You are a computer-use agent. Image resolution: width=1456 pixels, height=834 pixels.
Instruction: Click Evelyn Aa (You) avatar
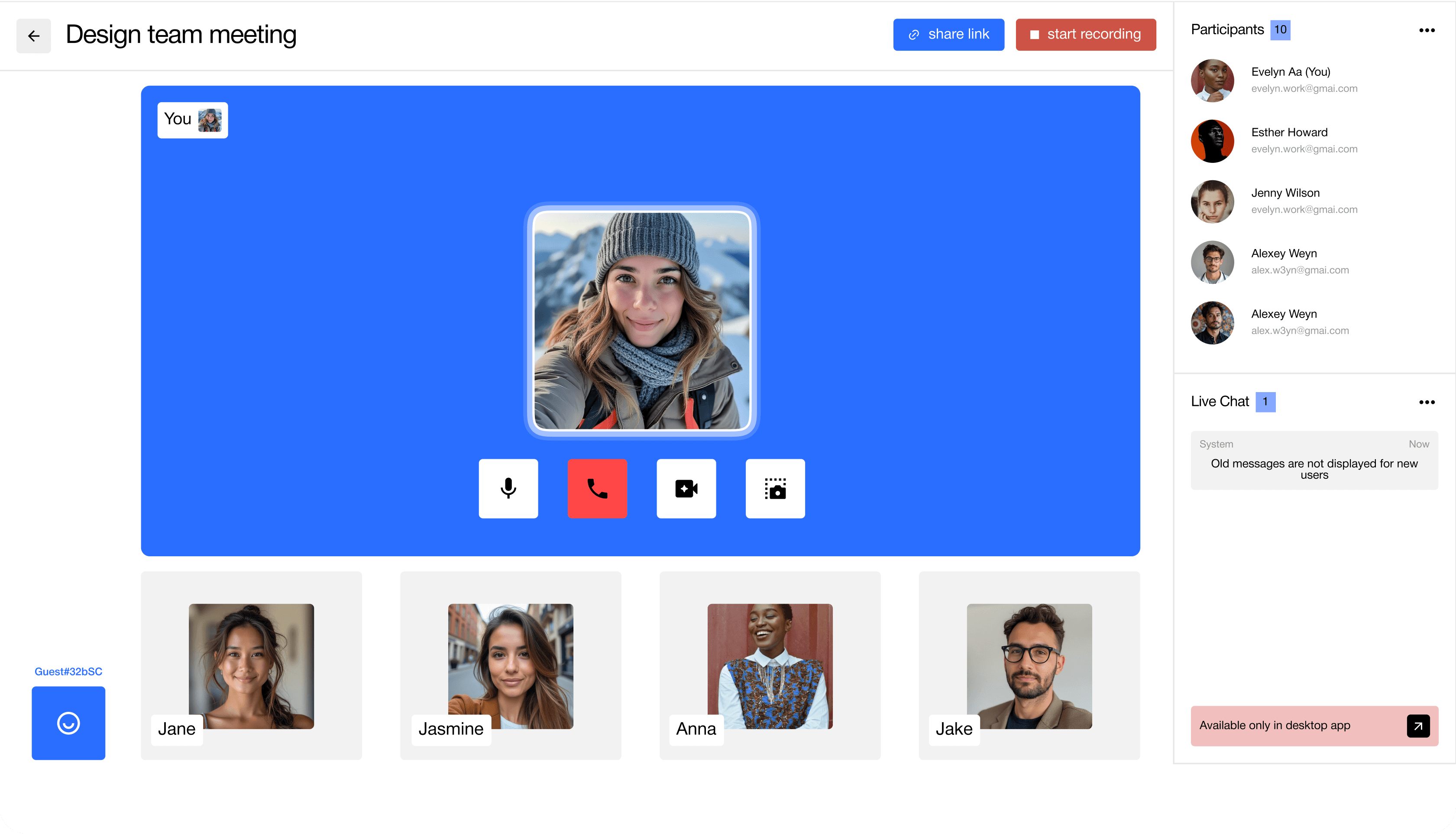pyautogui.click(x=1212, y=80)
